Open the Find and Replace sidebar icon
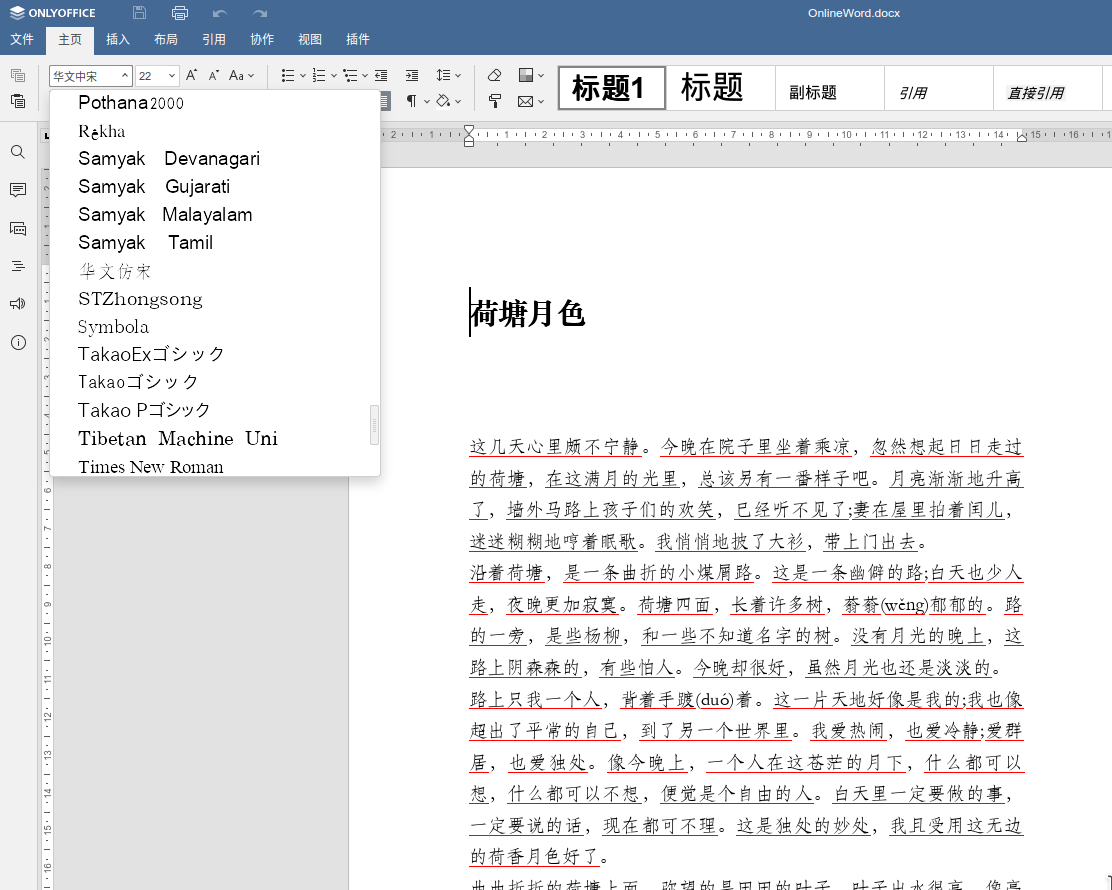 (18, 152)
